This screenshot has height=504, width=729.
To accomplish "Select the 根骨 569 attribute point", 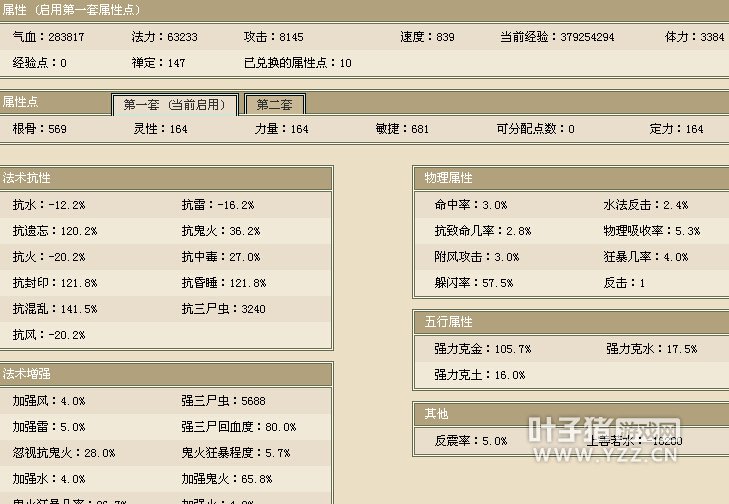I will point(40,129).
